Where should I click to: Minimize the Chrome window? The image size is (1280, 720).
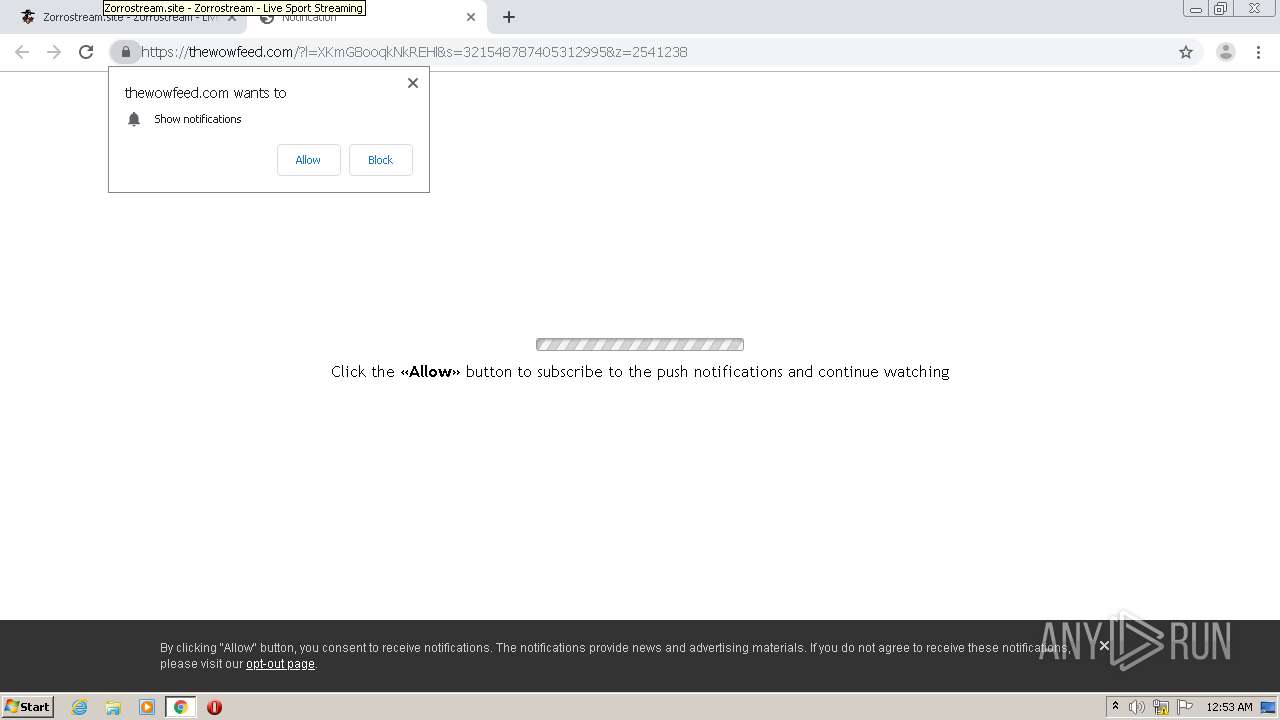(x=1196, y=9)
